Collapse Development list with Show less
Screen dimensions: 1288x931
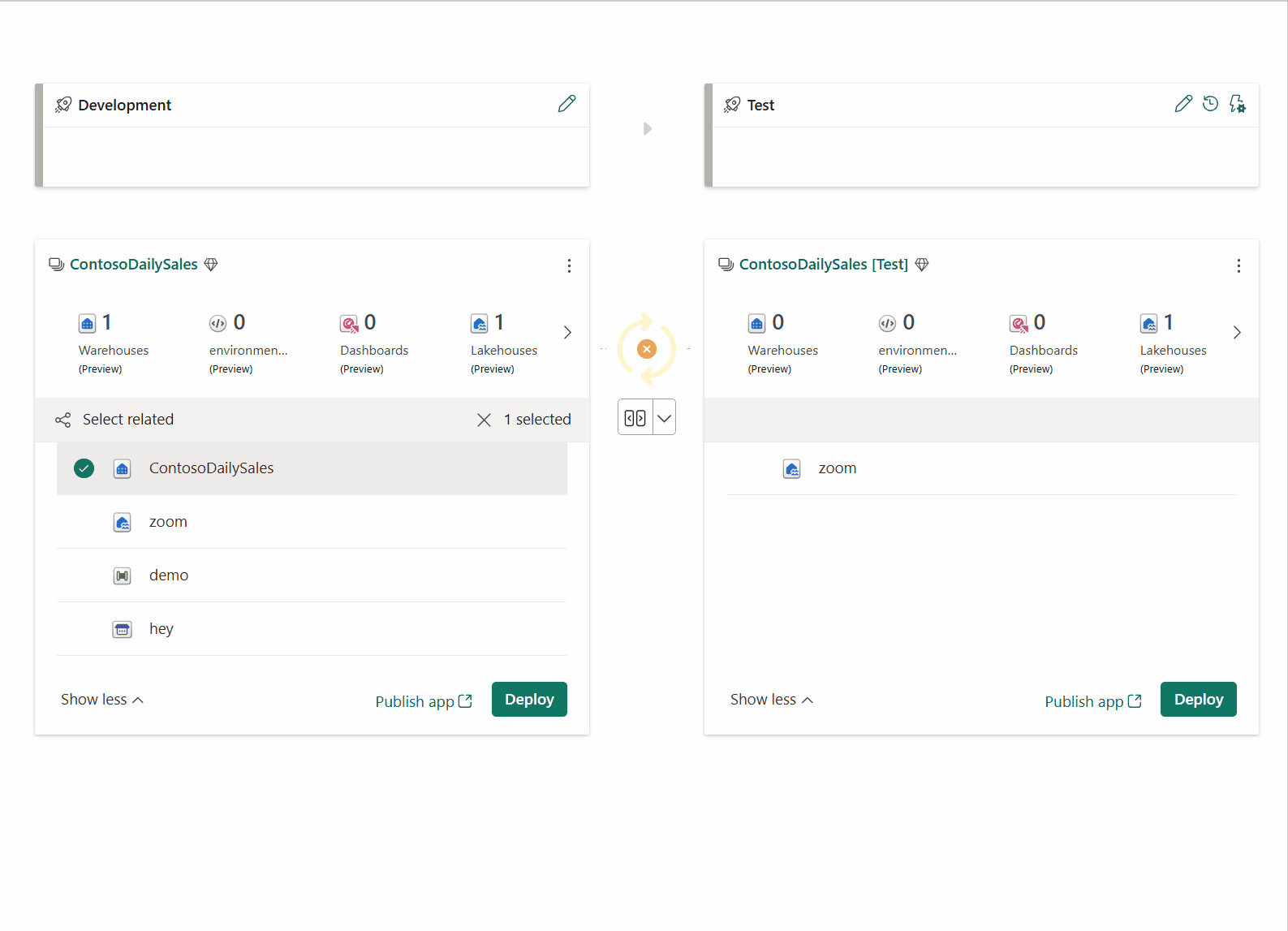click(x=102, y=700)
